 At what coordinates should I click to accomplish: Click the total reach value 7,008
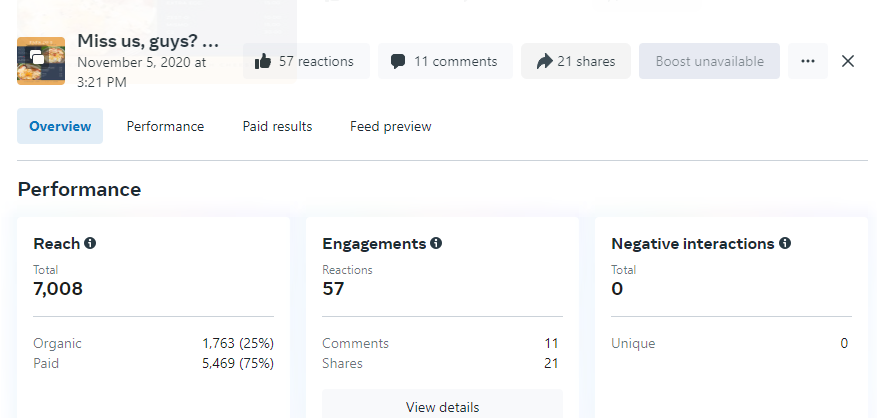click(58, 289)
